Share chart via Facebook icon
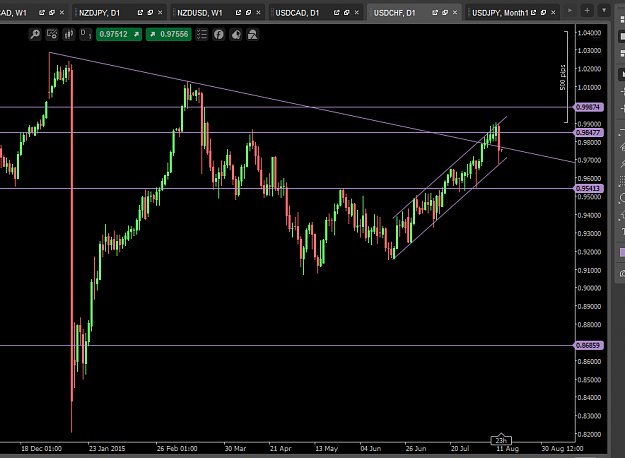625x458 pixels. (x=218, y=35)
